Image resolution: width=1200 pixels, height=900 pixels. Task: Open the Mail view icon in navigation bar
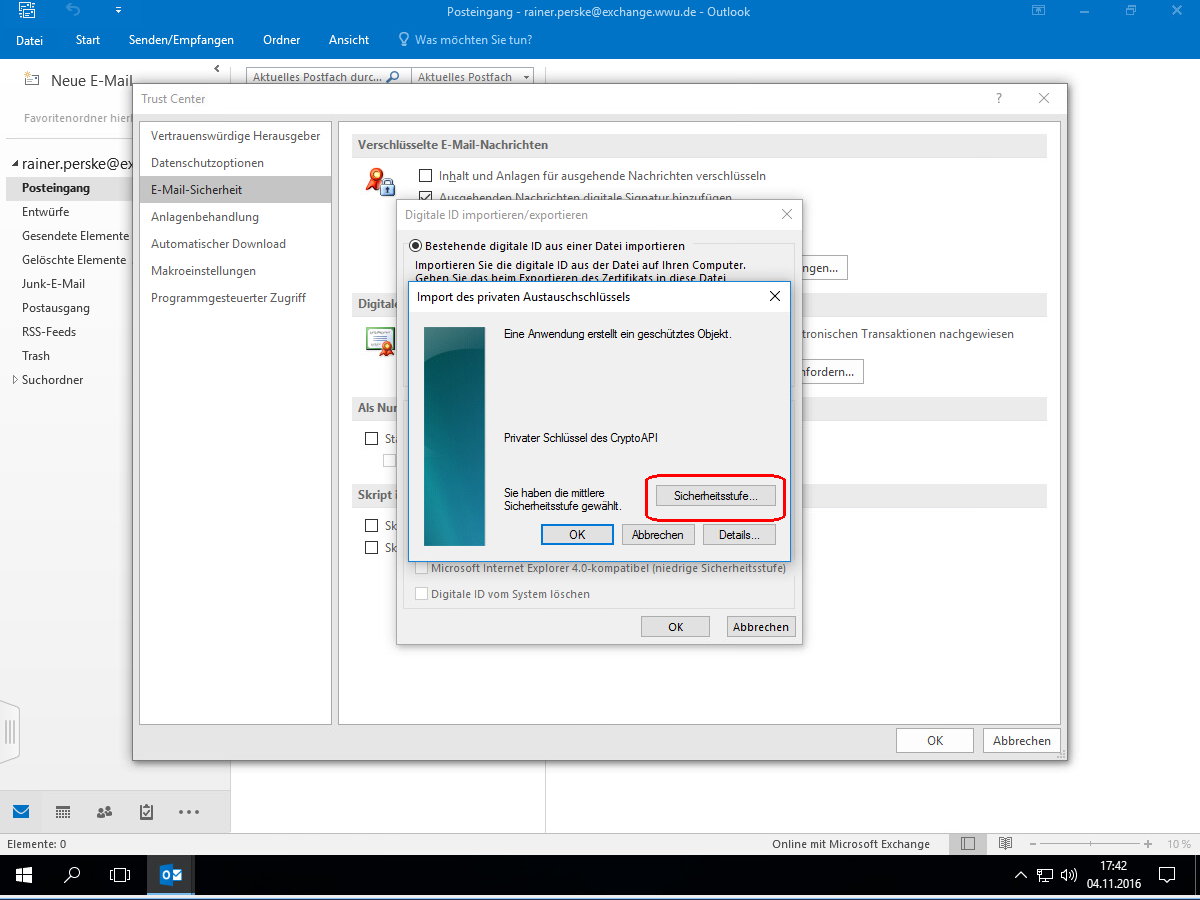21,811
